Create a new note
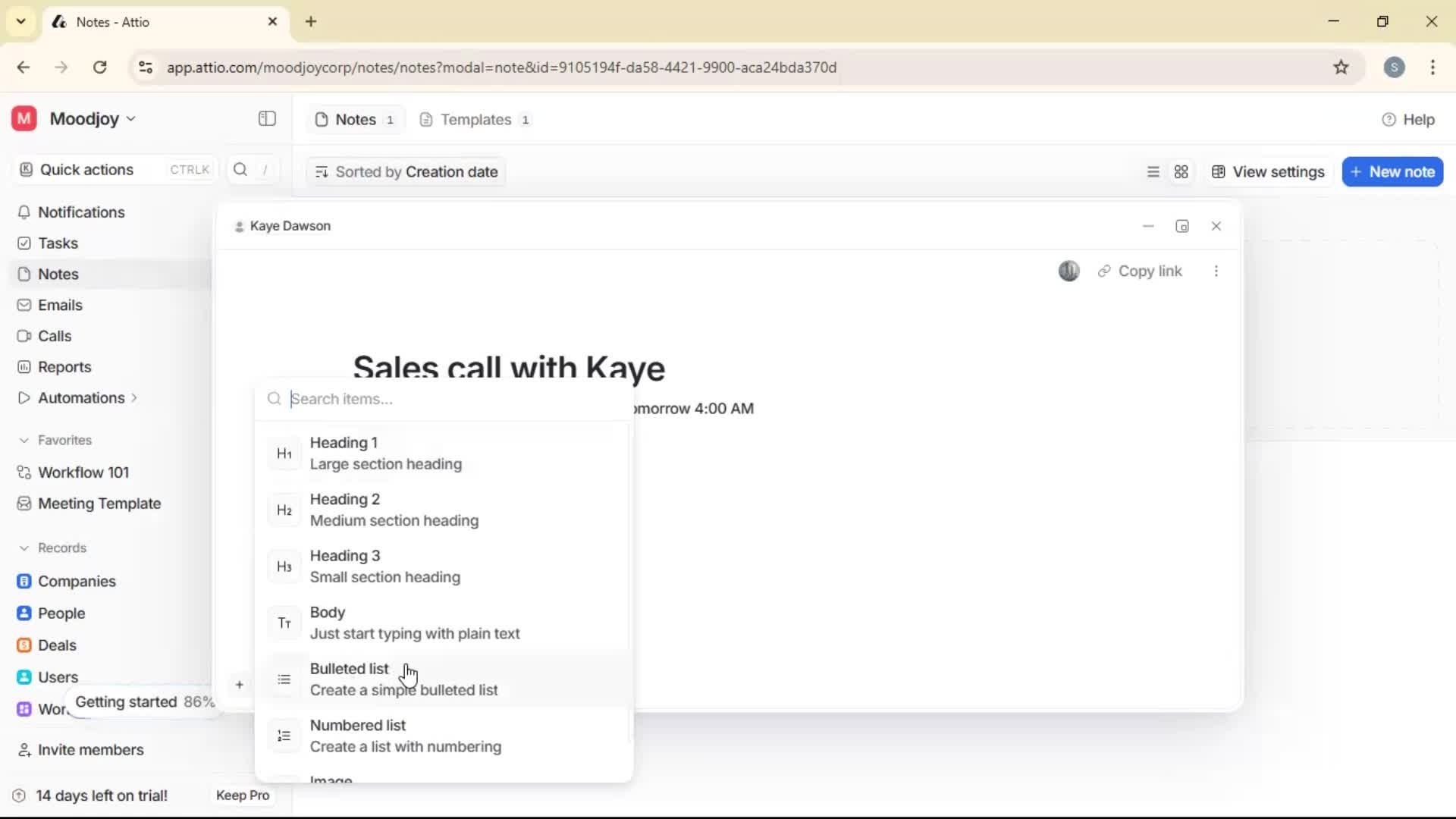Image resolution: width=1456 pixels, height=819 pixels. (1392, 171)
